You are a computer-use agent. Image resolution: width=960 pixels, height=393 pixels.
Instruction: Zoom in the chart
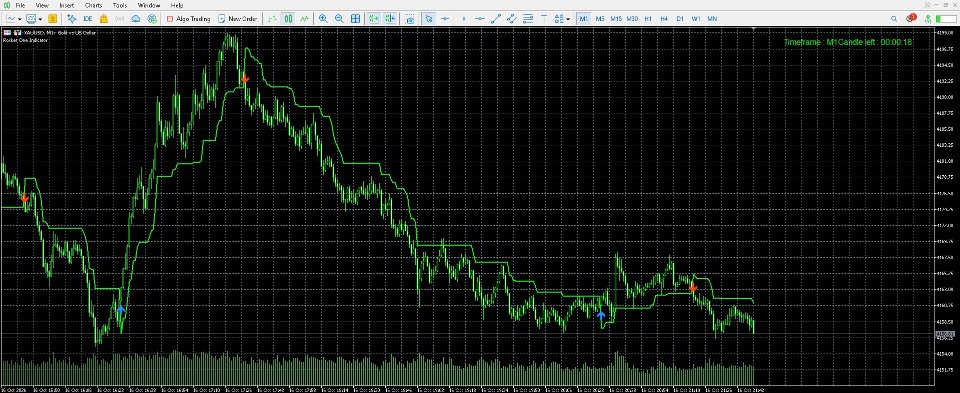(323, 18)
